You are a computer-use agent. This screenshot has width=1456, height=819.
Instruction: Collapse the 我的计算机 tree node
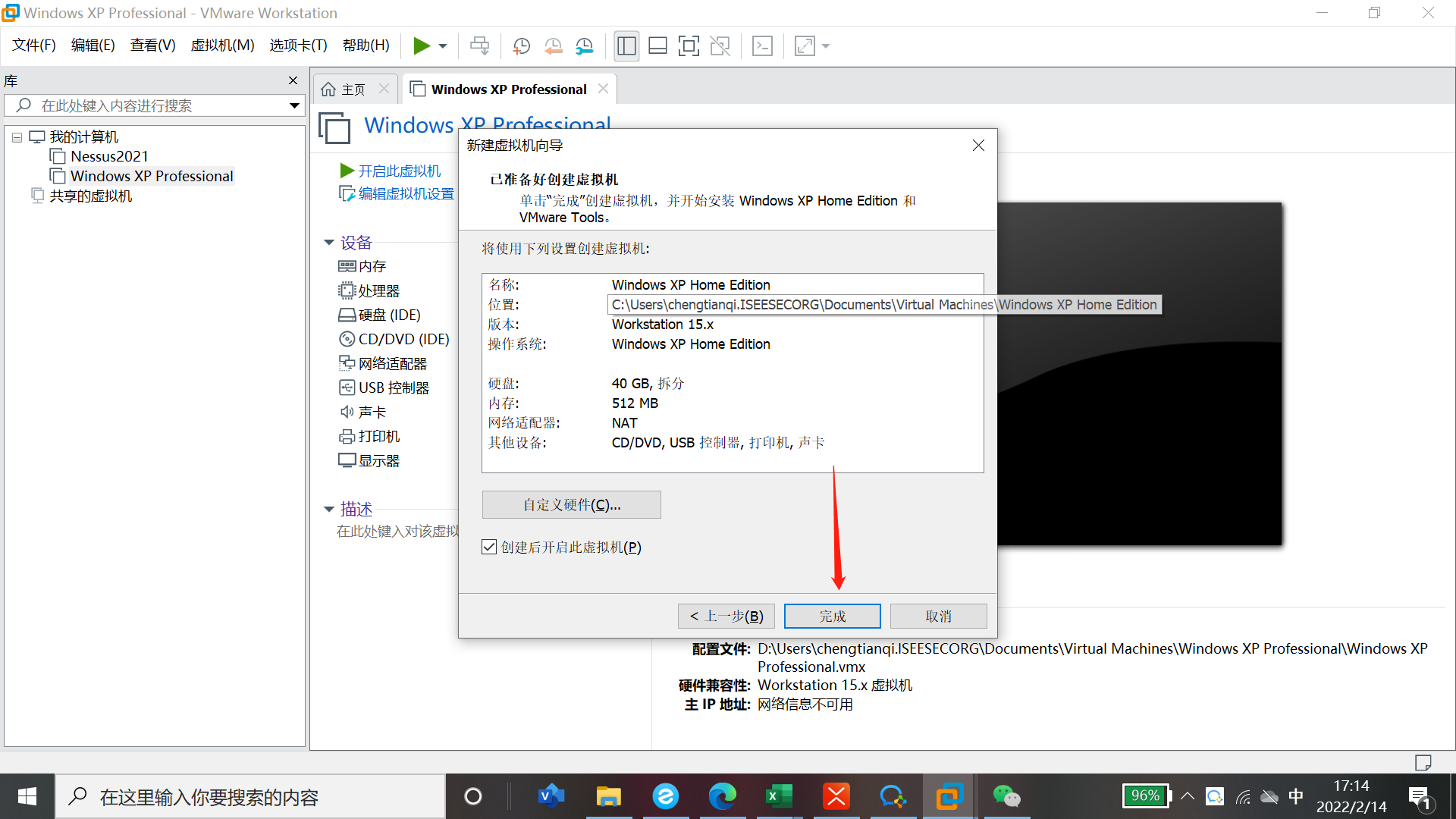[17, 137]
